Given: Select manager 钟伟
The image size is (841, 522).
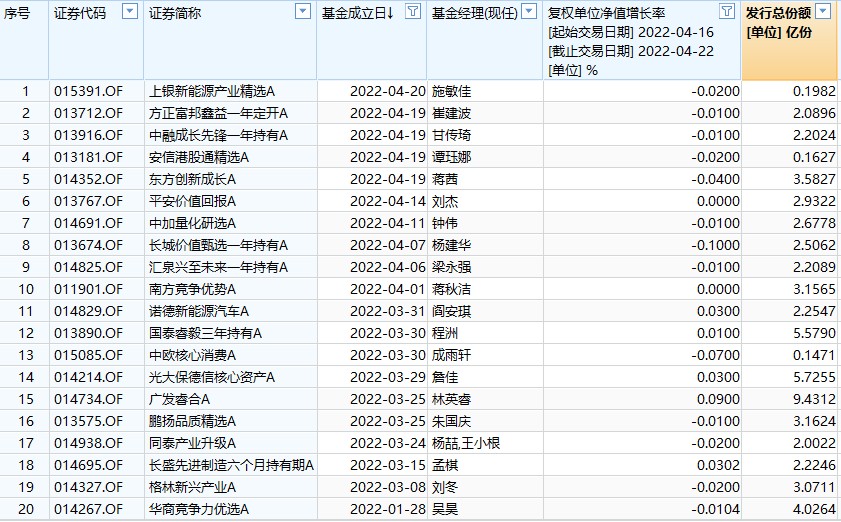Looking at the screenshot, I should click(445, 223).
